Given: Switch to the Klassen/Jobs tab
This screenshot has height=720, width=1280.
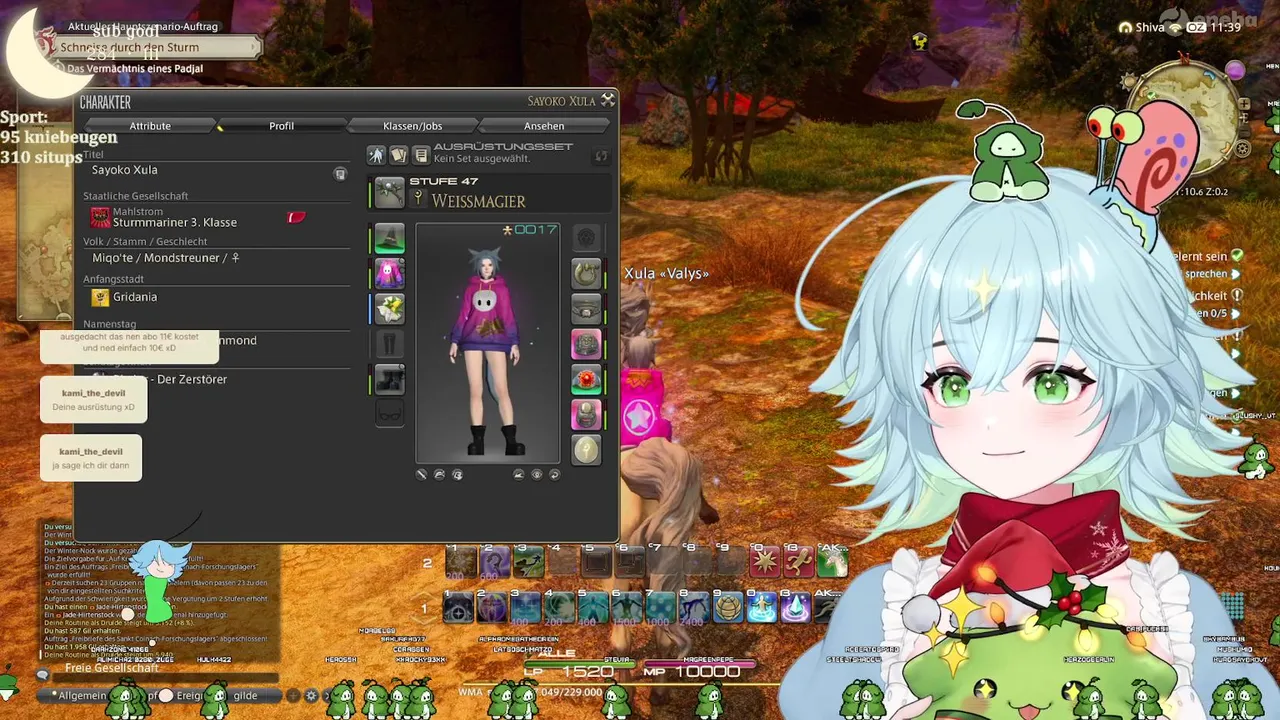Looking at the screenshot, I should pos(412,126).
